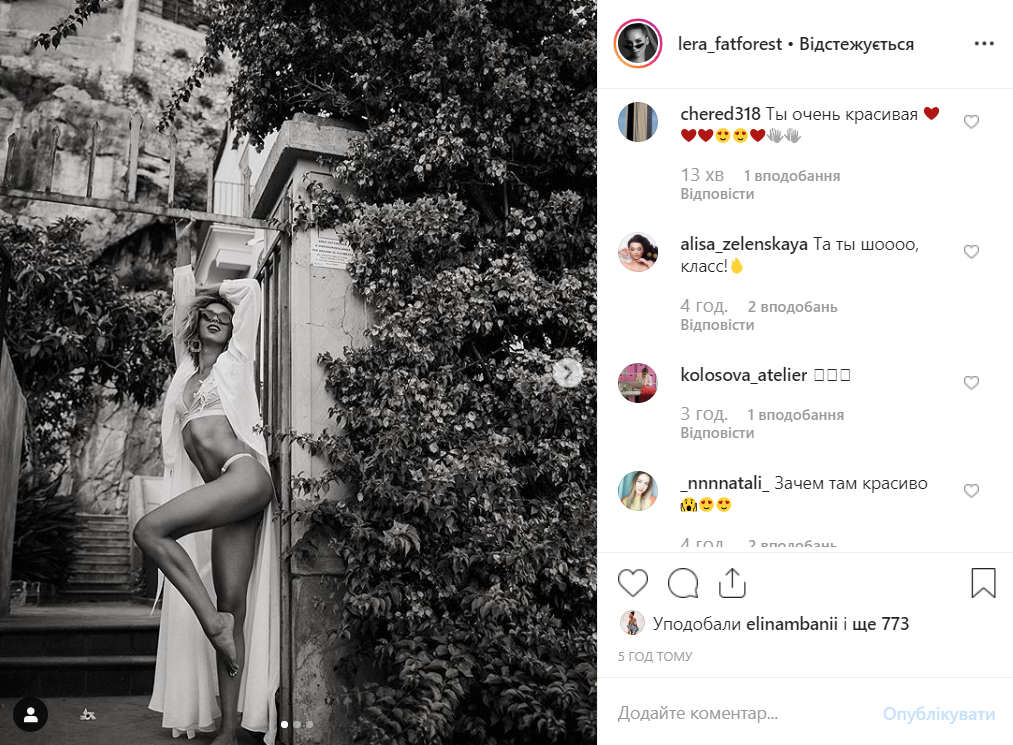Open lera_fatforest username link

(x=729, y=44)
